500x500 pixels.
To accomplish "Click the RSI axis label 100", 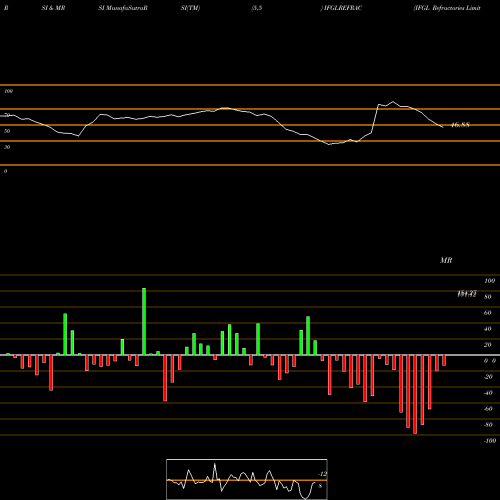I will point(8,91).
